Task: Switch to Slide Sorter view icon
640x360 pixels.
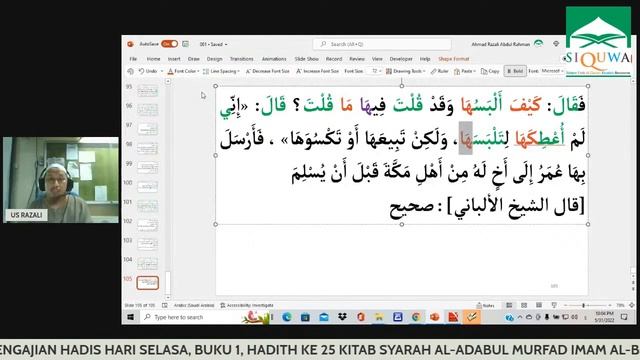Action: 524,305
